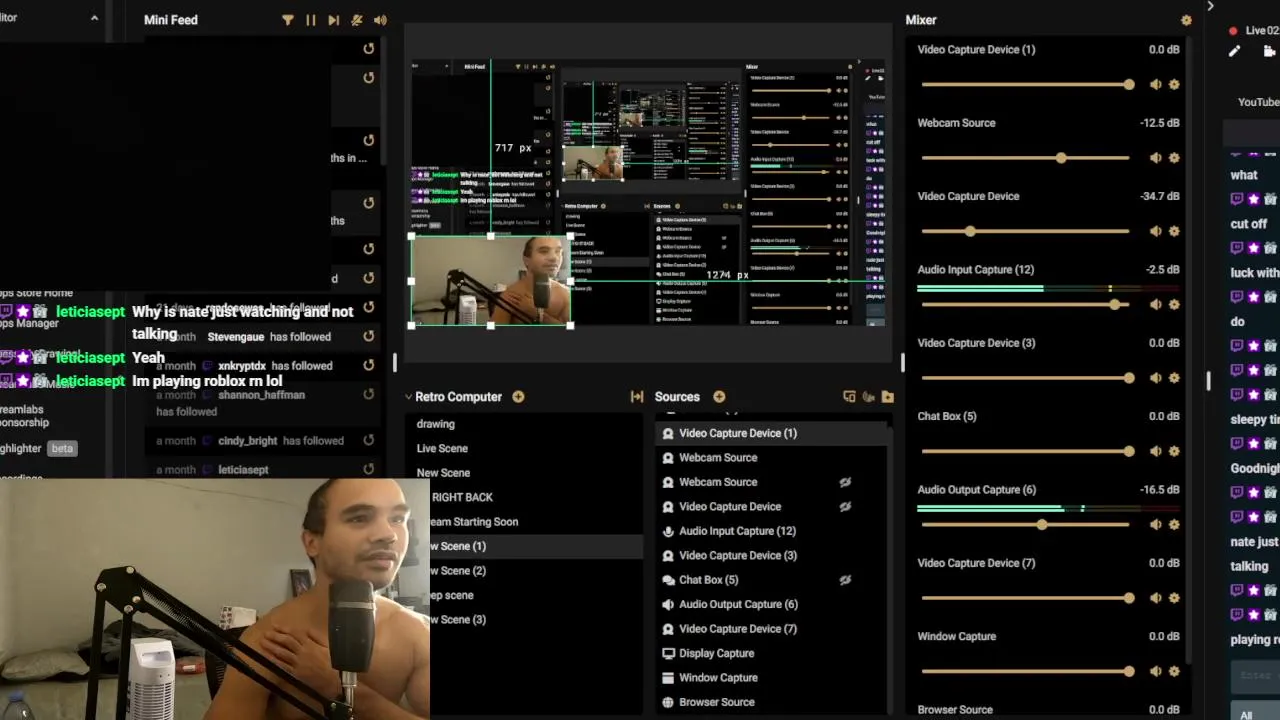
Task: Select the Display Capture source
Action: pyautogui.click(x=772, y=653)
